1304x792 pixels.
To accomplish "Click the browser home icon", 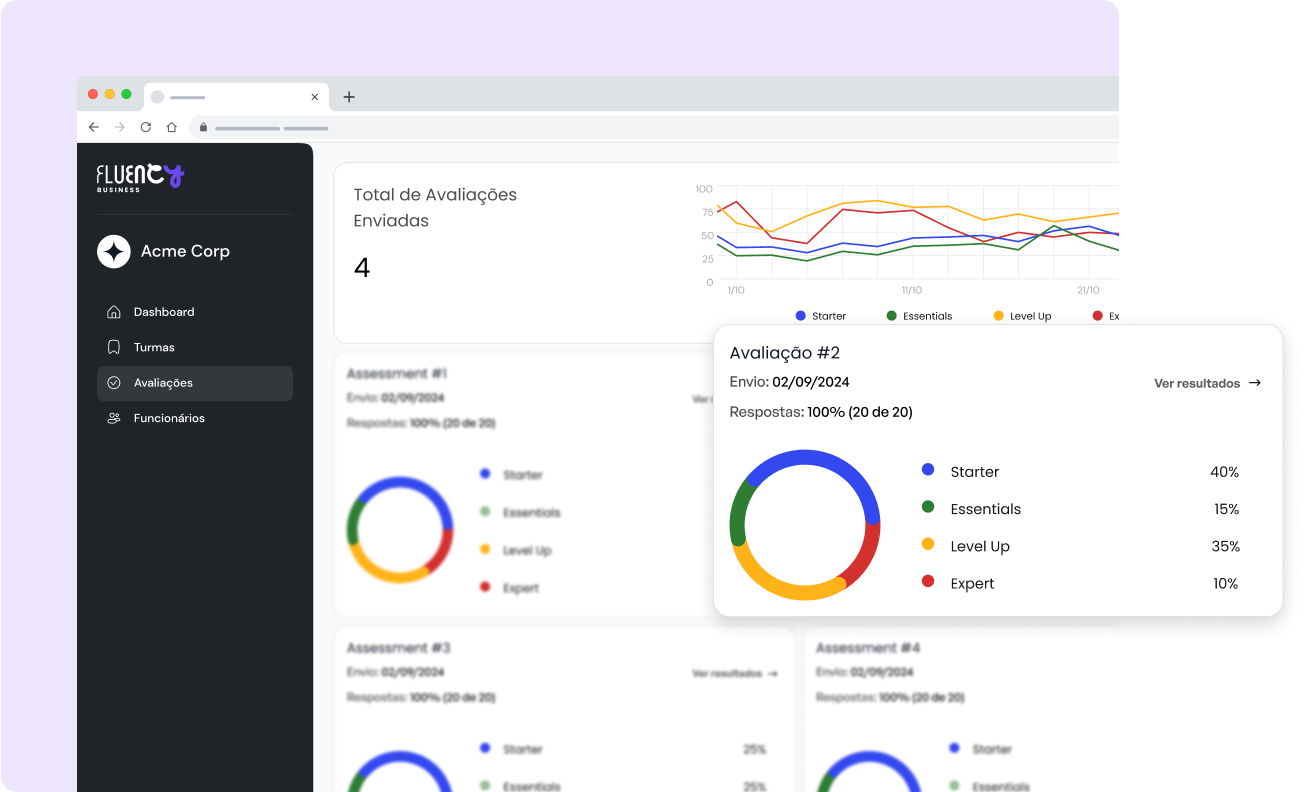I will 172,127.
